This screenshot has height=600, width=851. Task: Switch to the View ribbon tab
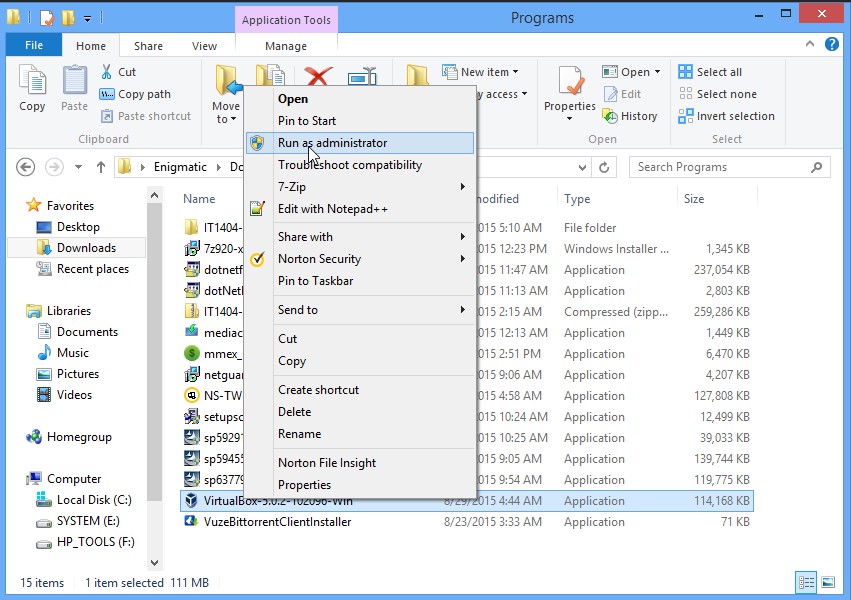point(204,45)
